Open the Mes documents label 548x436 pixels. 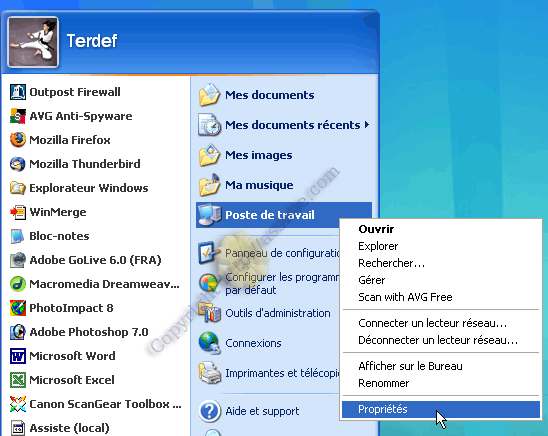[x=269, y=95]
